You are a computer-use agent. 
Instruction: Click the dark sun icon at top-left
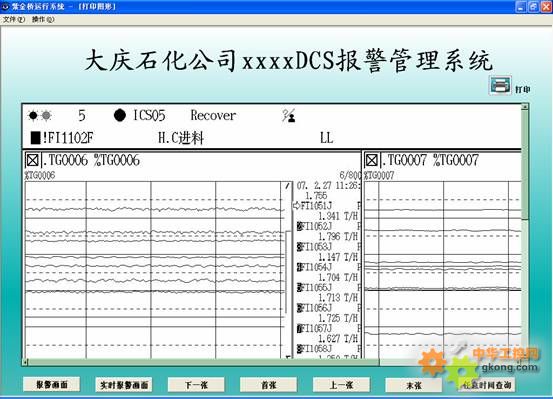click(33, 115)
